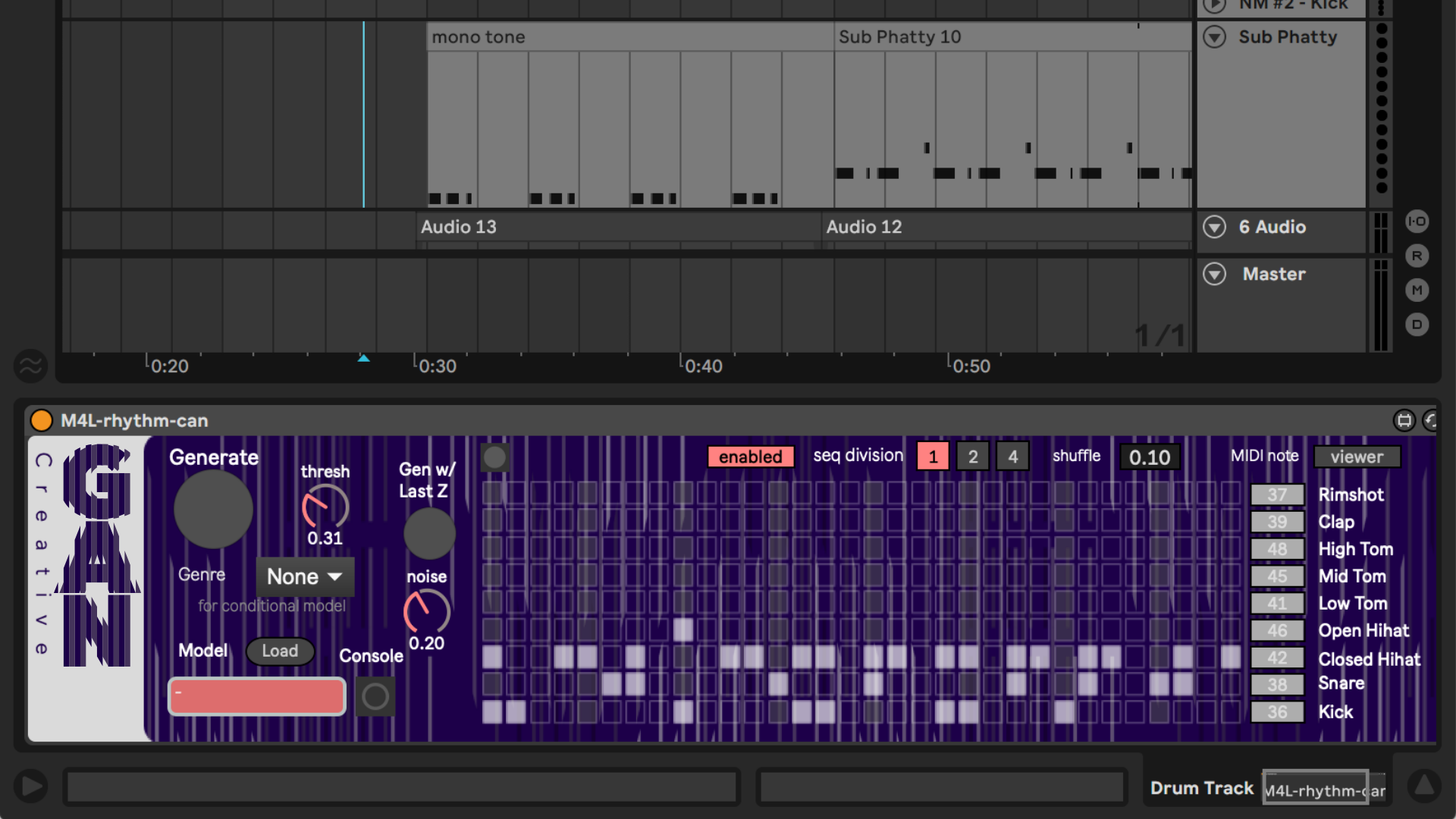Click the Snare MIDI note 38 box
The height and width of the screenshot is (819, 1456).
[x=1278, y=685]
